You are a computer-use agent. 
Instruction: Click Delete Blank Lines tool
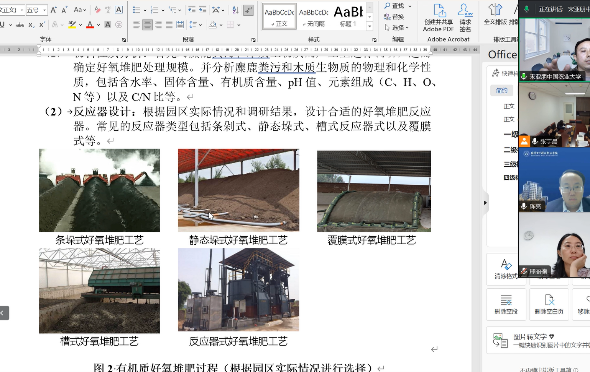(x=549, y=305)
